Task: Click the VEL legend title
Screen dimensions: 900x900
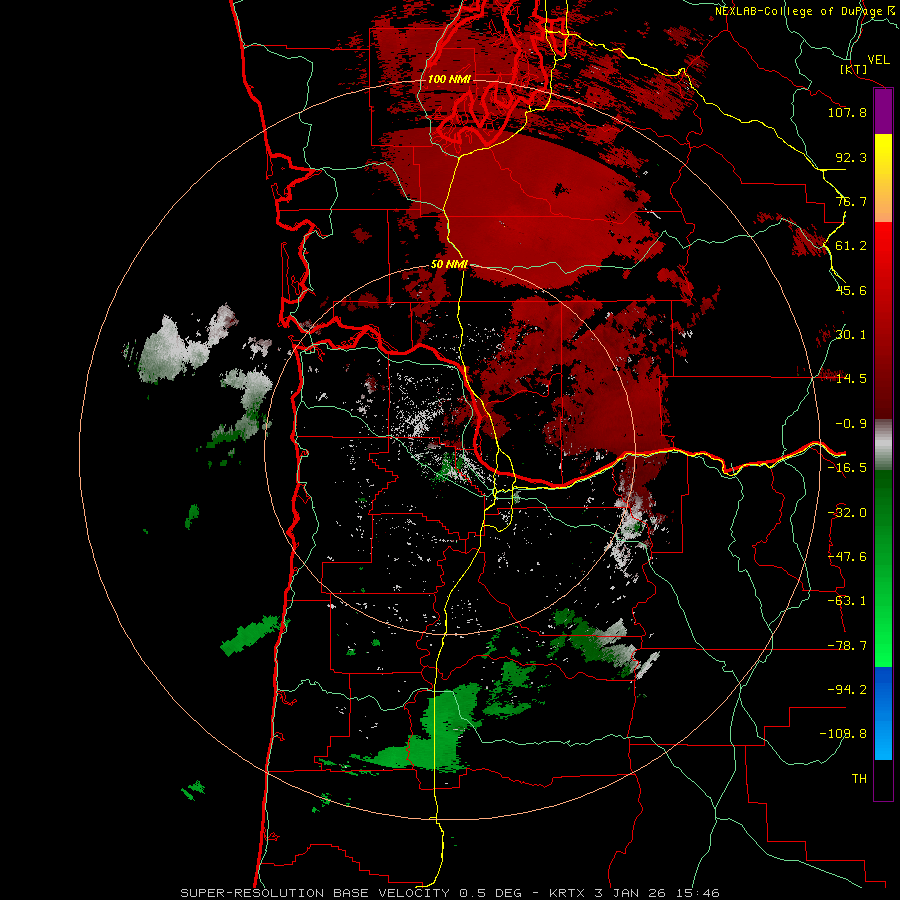Action: coord(878,60)
